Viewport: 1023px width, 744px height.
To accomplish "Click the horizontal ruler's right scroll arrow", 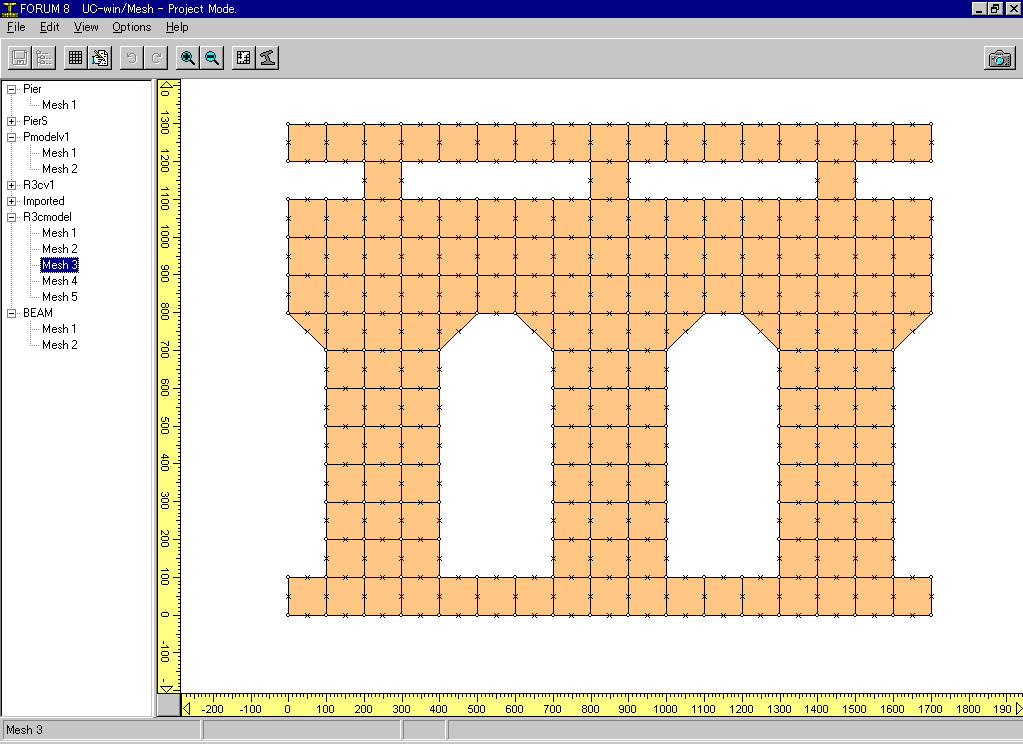I will coord(1018,709).
